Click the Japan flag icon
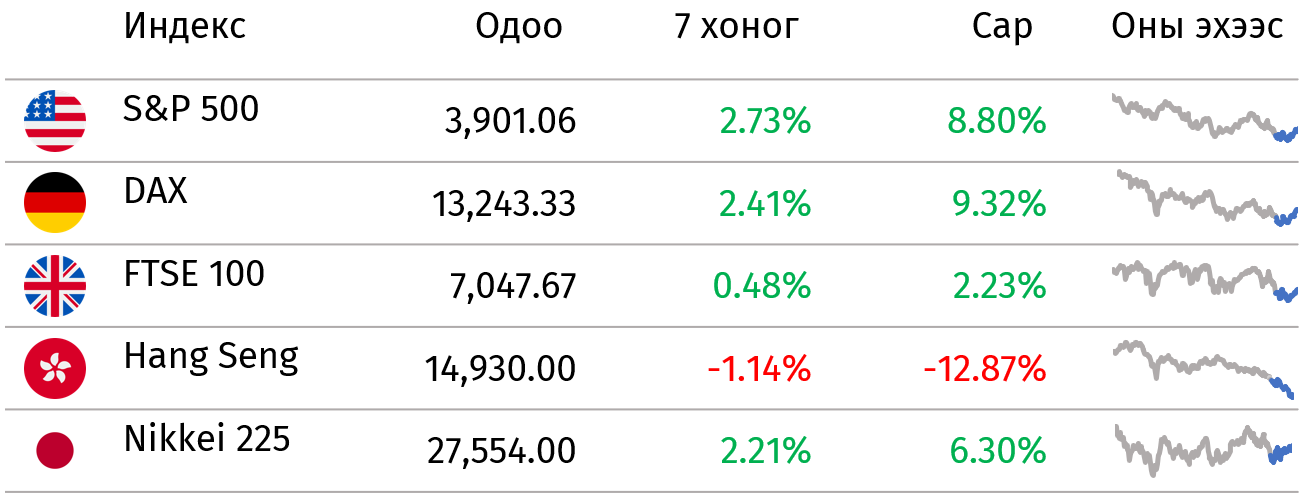 click(55, 451)
